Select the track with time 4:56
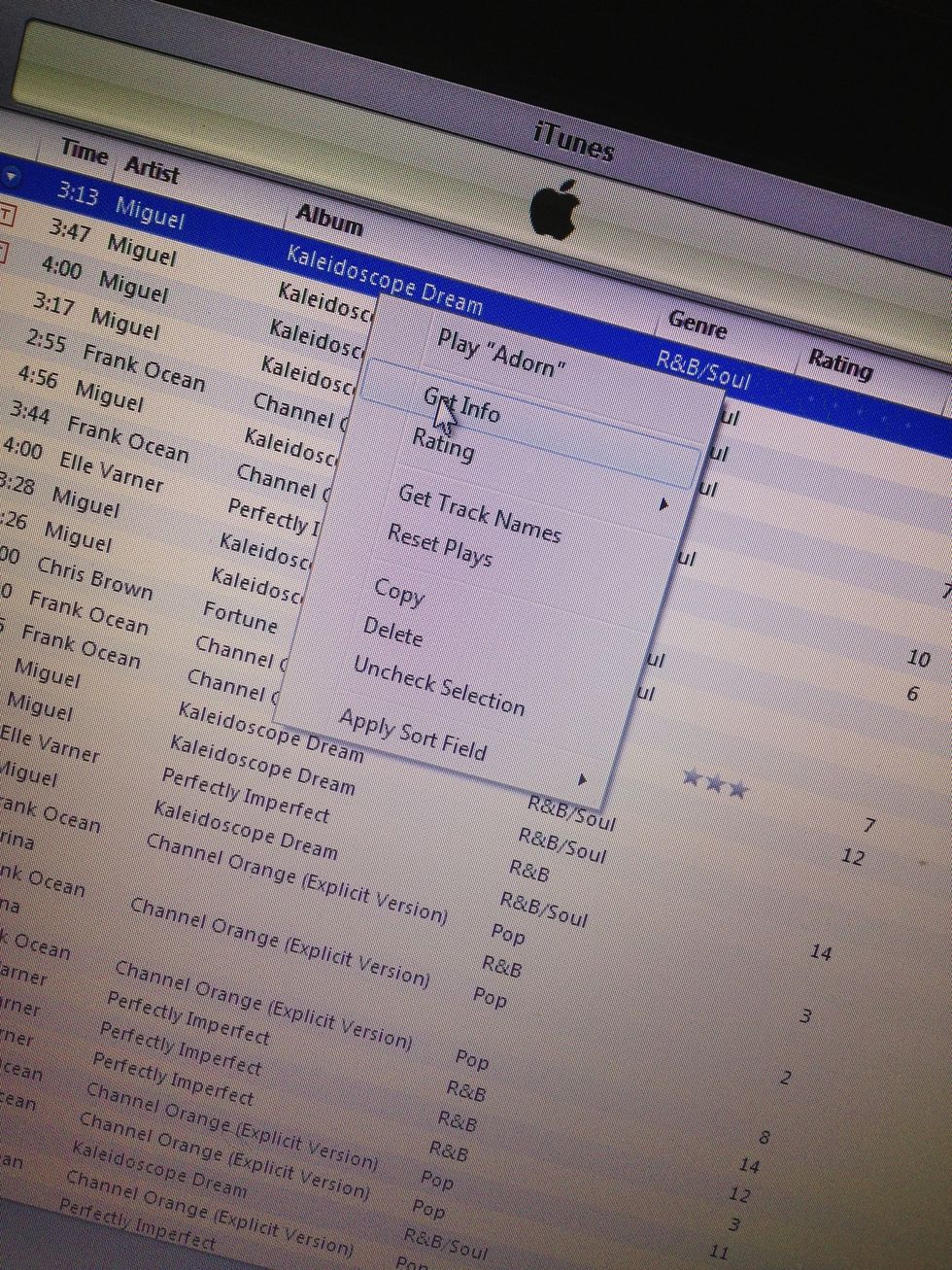This screenshot has height=1270, width=952. [x=38, y=376]
